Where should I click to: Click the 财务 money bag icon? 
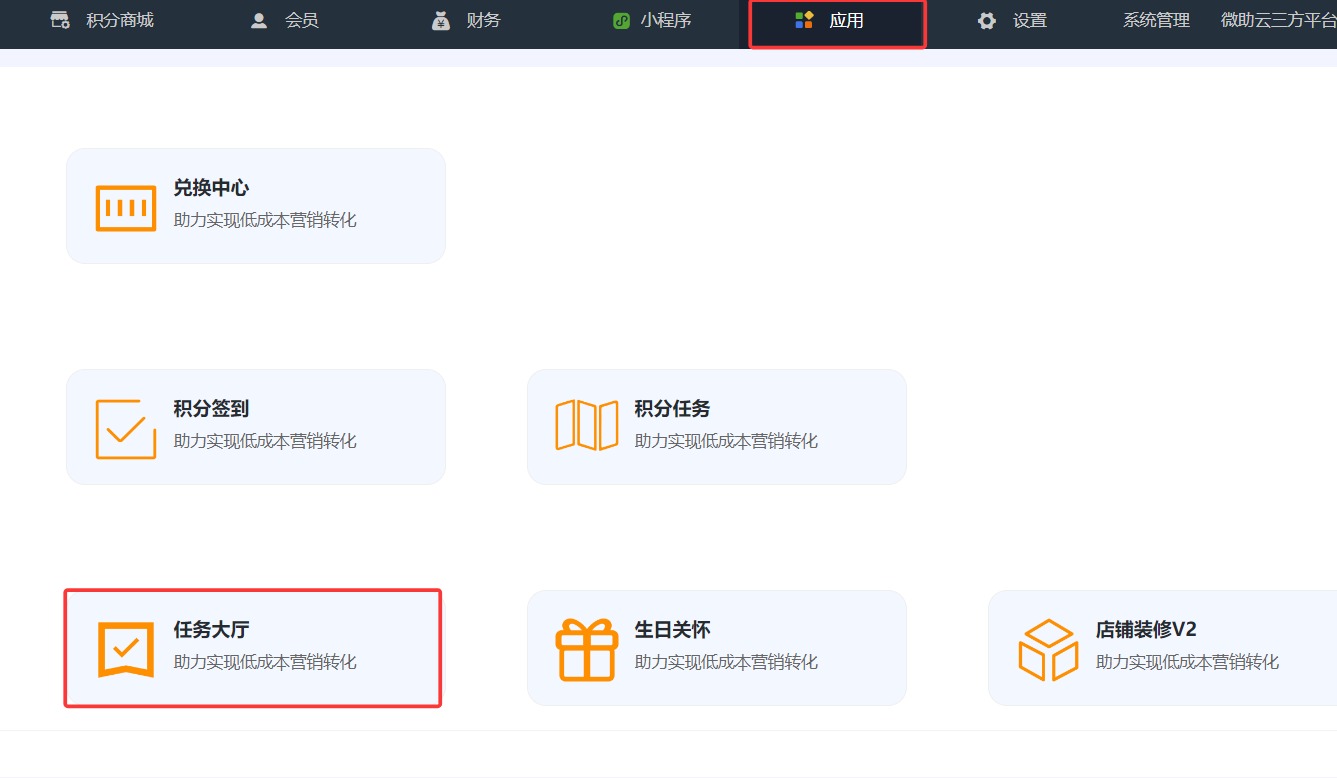click(x=441, y=21)
